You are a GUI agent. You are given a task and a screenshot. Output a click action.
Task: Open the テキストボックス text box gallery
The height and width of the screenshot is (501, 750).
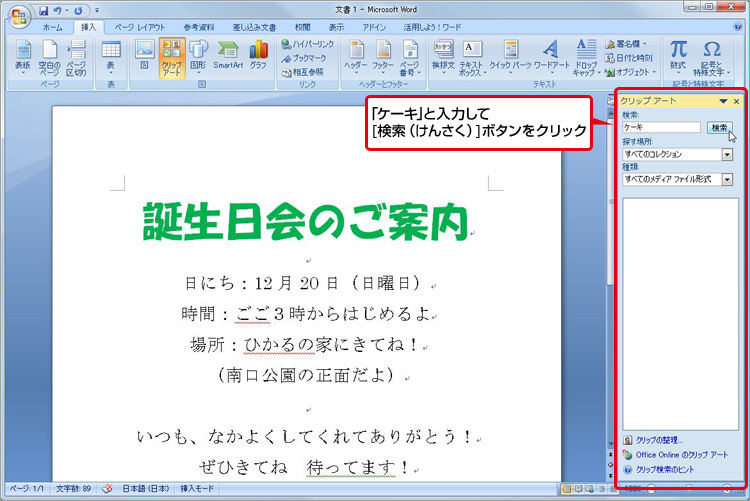click(472, 58)
